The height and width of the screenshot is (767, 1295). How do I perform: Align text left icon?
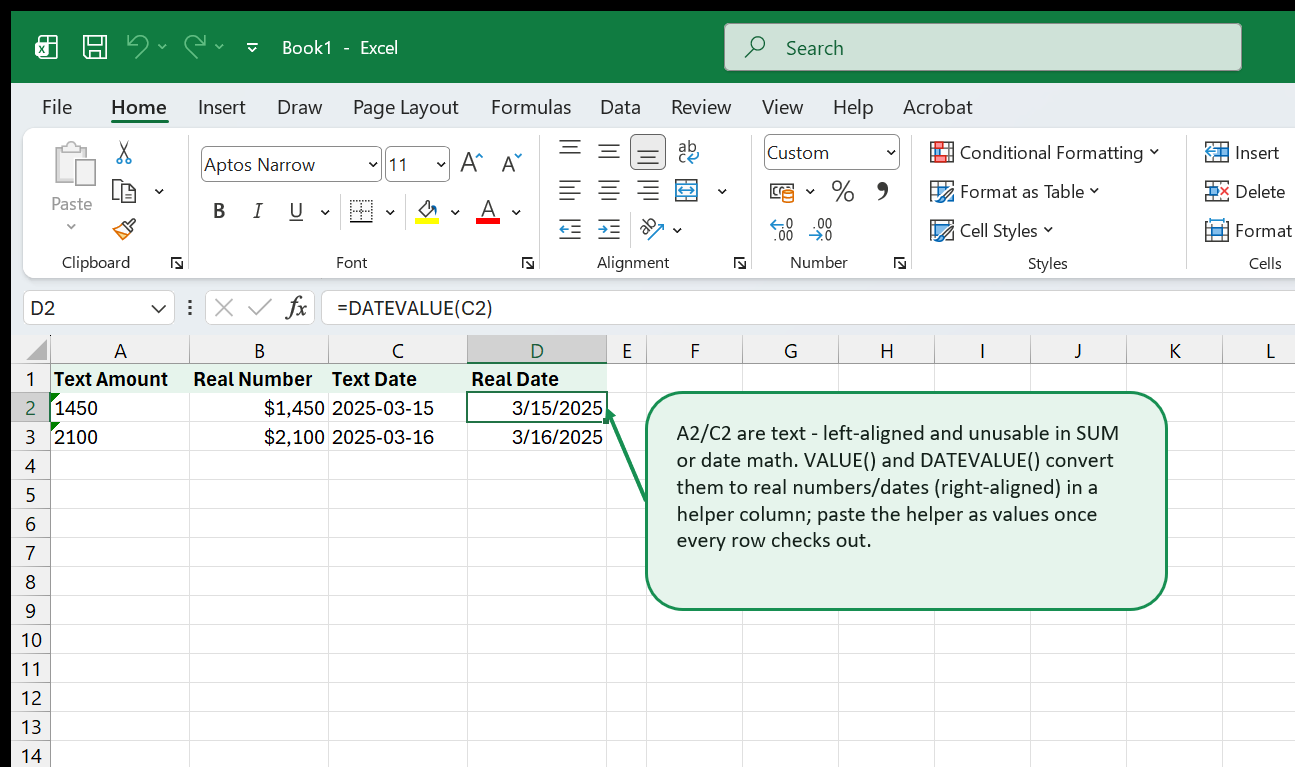570,190
